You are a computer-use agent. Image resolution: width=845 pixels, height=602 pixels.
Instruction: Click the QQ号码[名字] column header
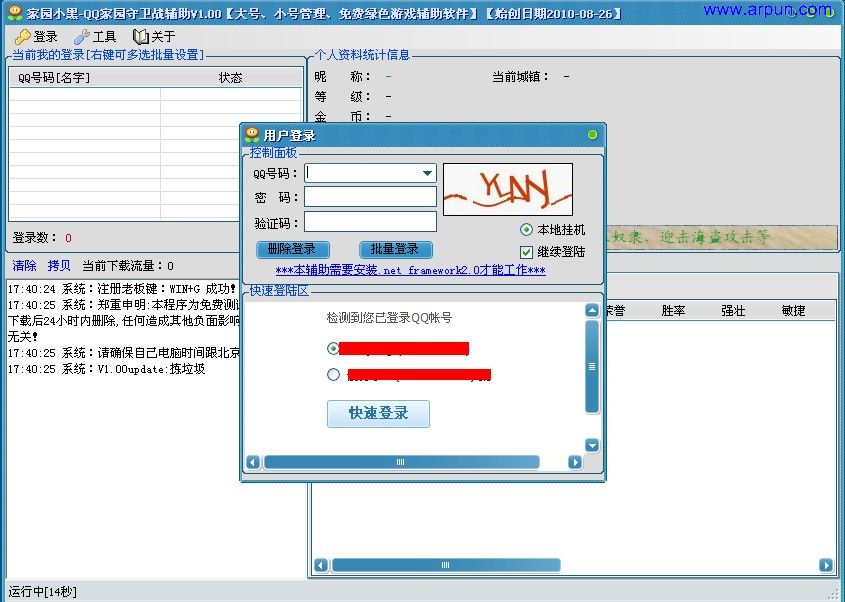pos(54,78)
